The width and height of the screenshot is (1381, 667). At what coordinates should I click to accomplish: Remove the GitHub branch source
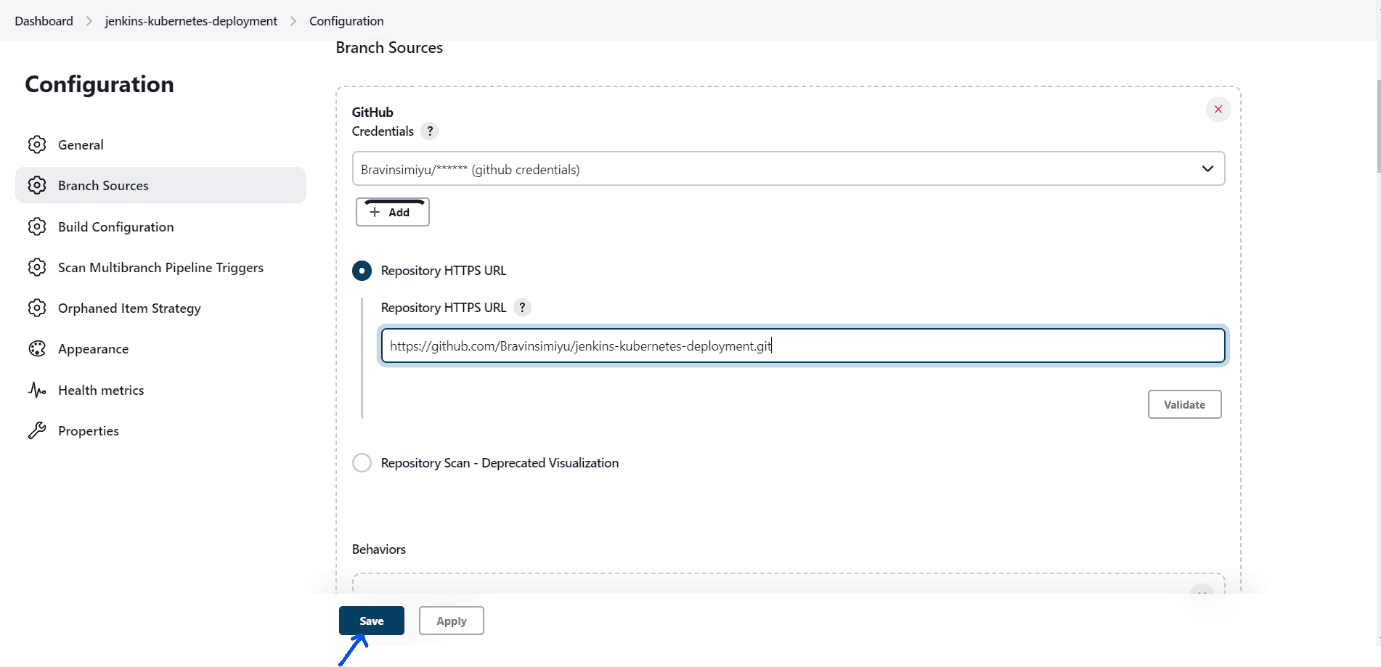point(1217,109)
